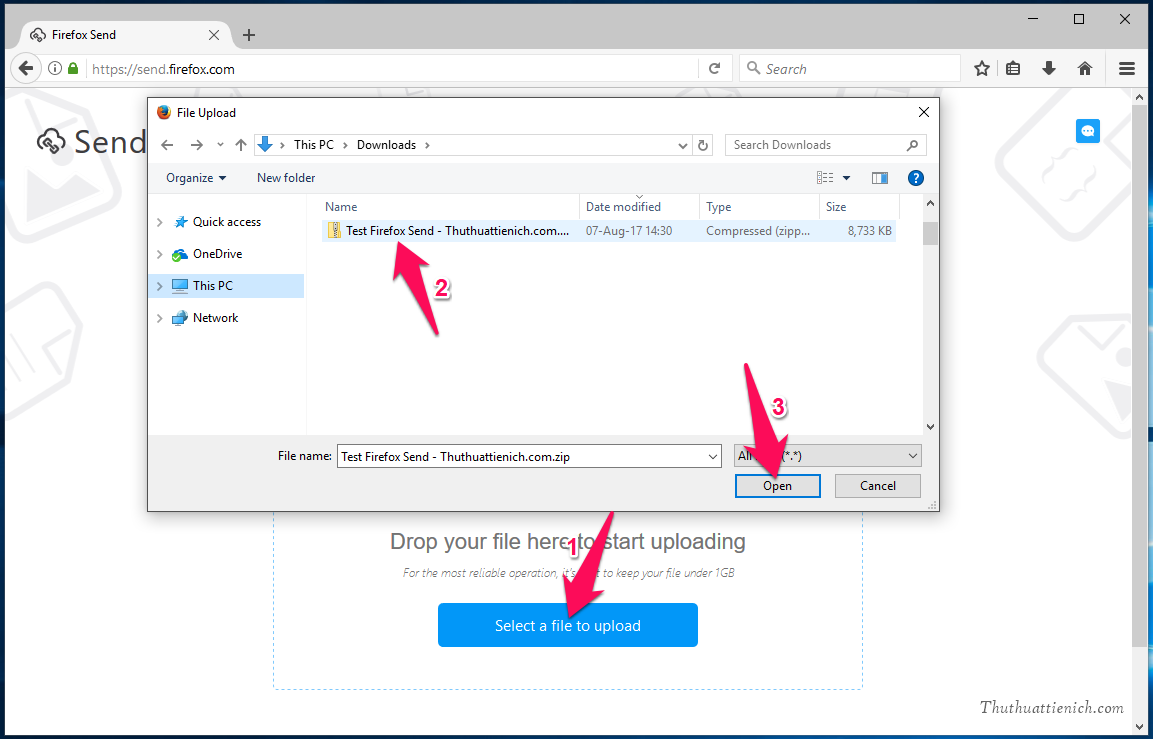Open new tab with plus button

coord(249,35)
